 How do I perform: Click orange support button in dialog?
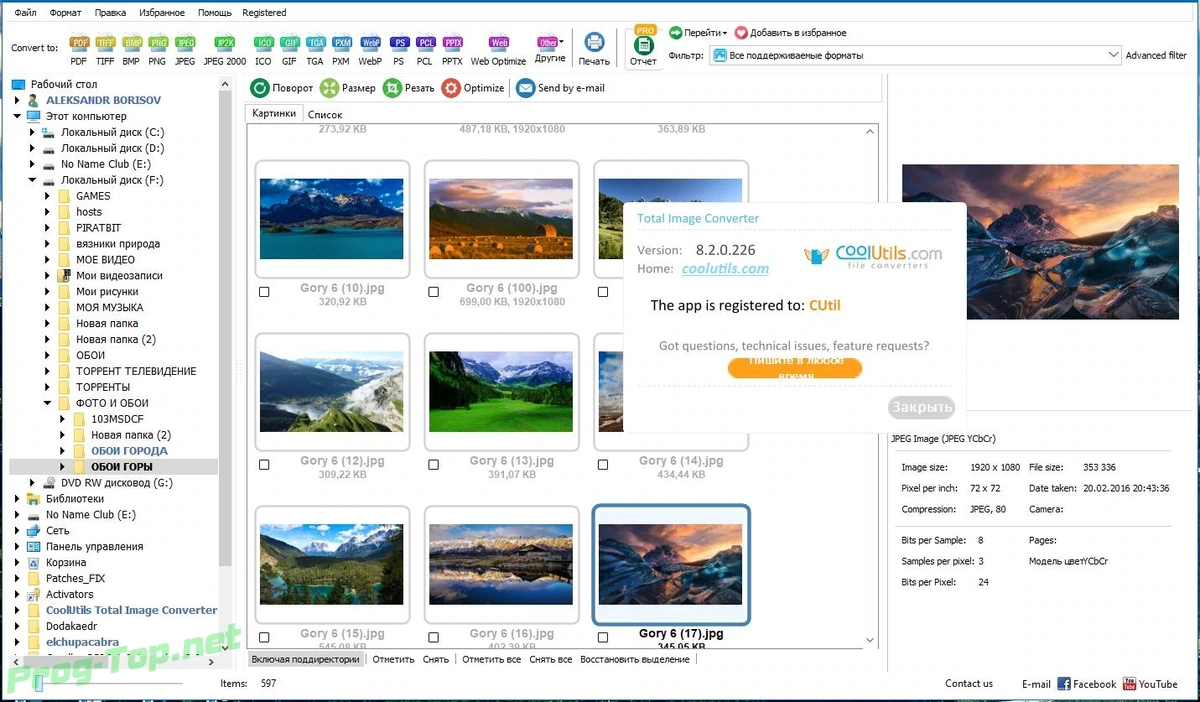(794, 368)
